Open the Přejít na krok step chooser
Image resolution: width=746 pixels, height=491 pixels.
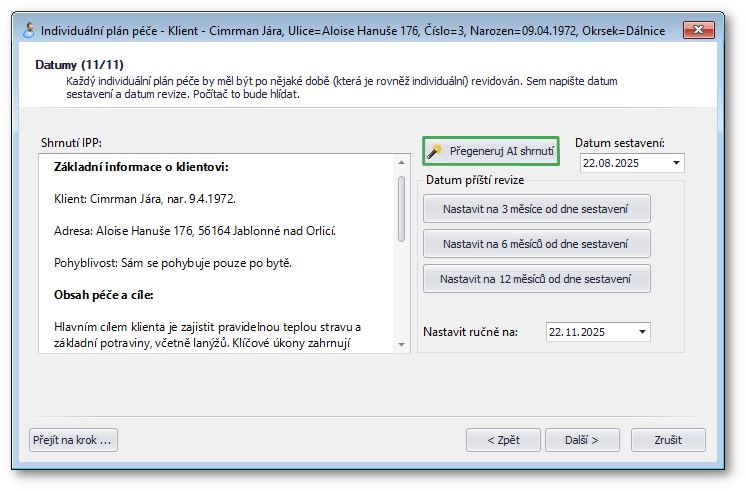[75, 439]
